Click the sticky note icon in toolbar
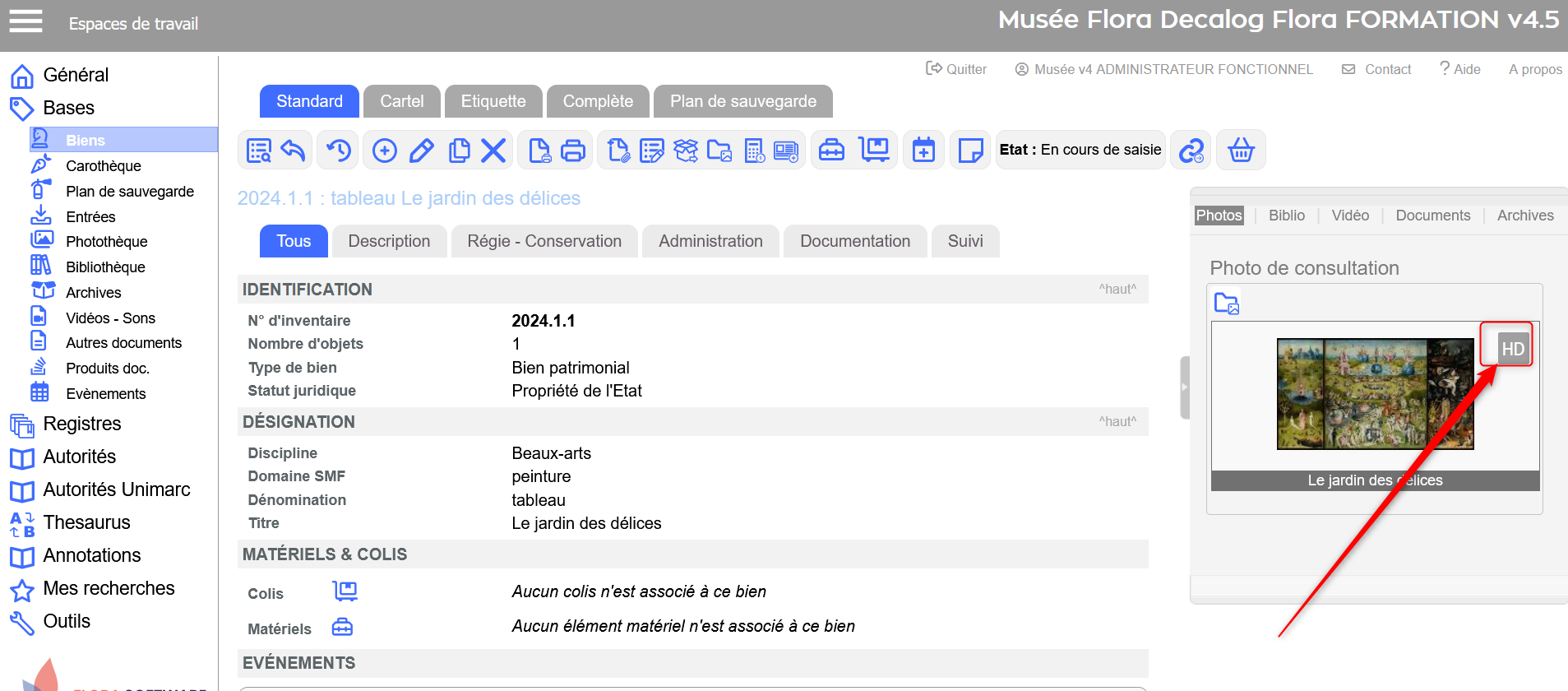The width and height of the screenshot is (1568, 691). pyautogui.click(x=970, y=150)
